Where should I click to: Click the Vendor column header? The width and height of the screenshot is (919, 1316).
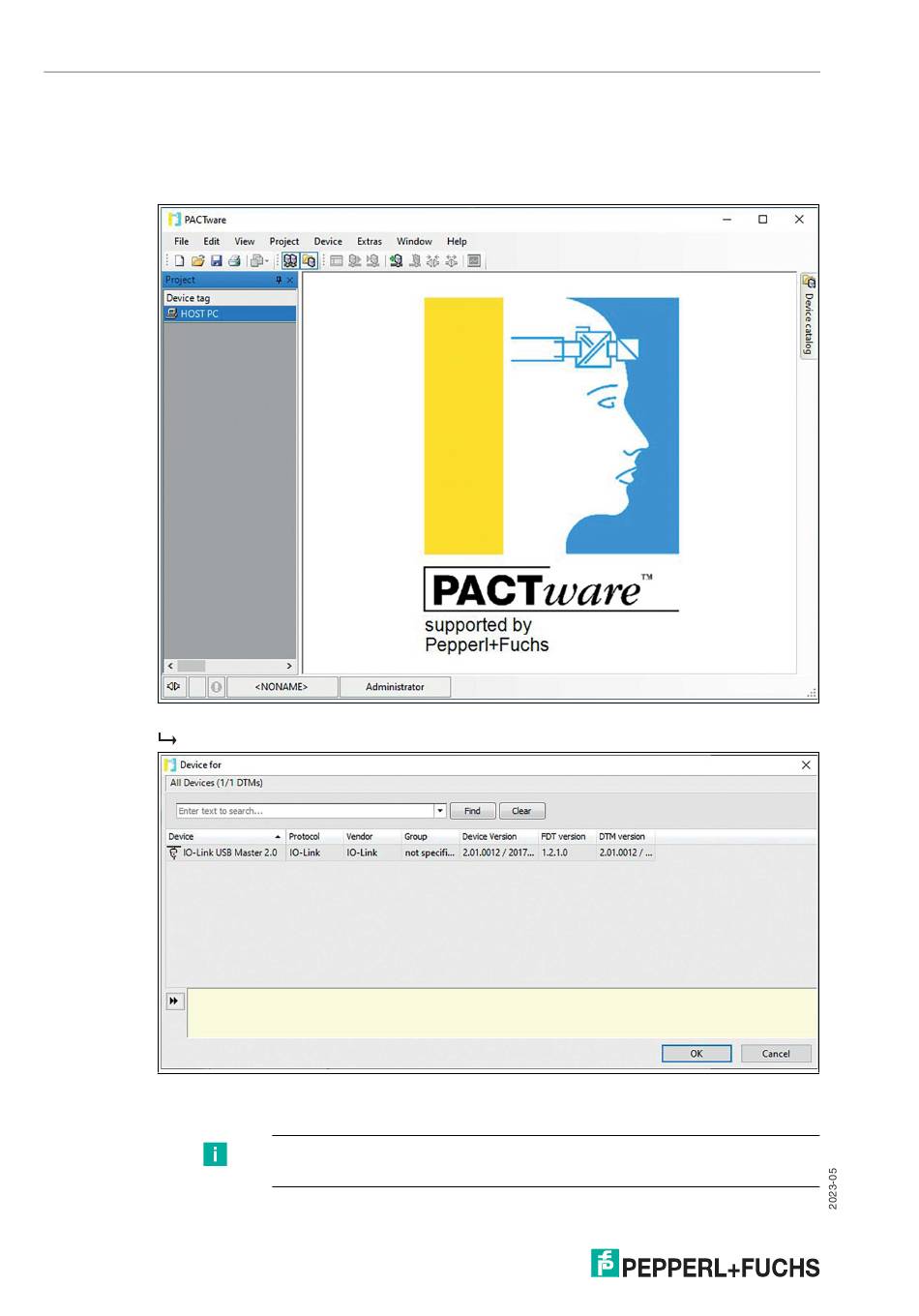(371, 837)
